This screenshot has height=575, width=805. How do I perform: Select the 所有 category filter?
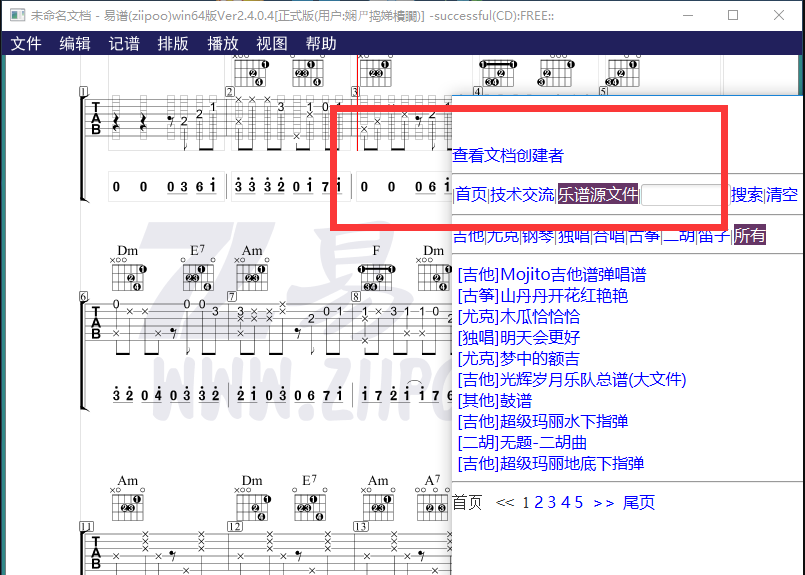tap(750, 235)
